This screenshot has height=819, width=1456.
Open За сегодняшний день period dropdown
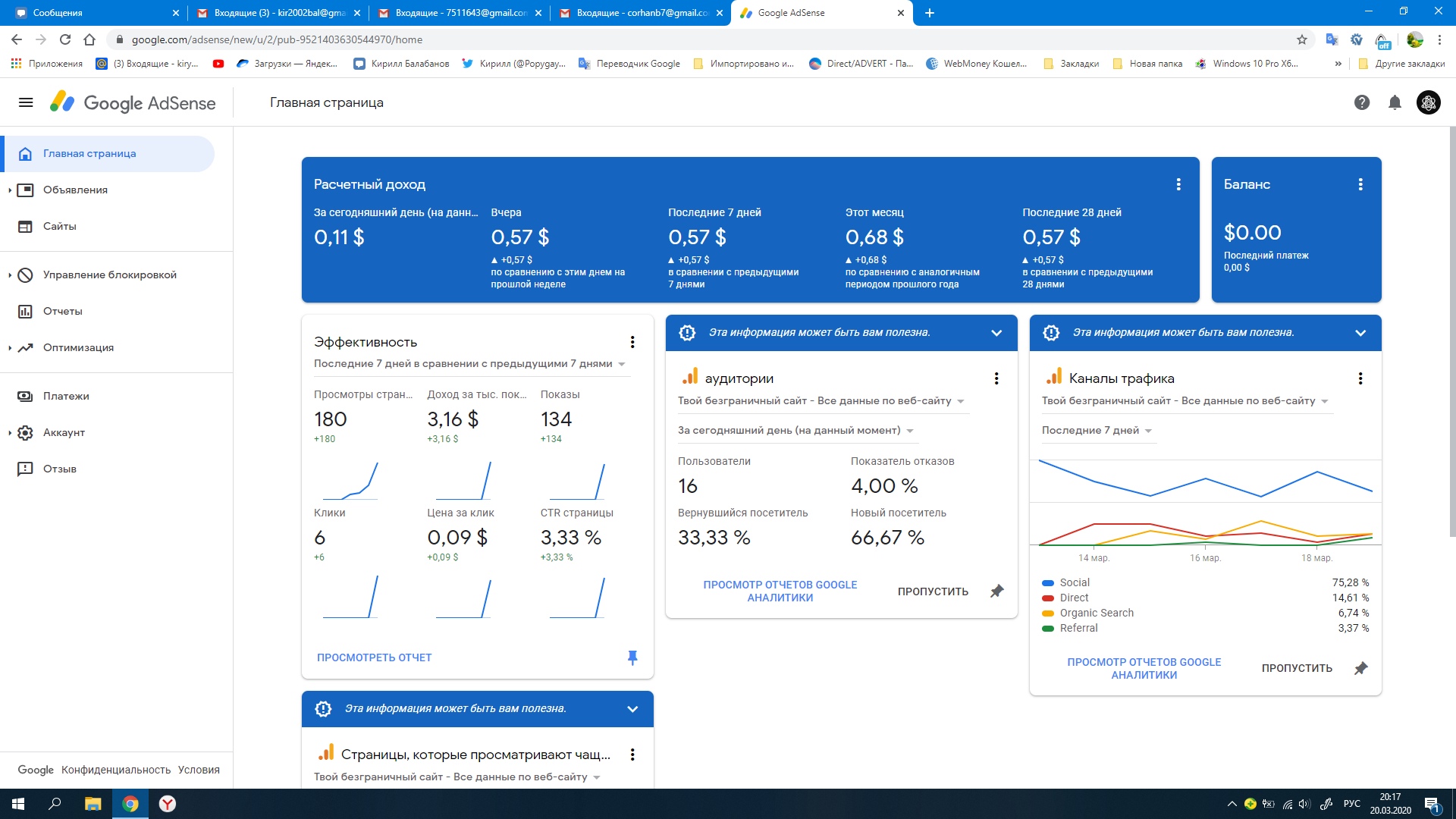[x=796, y=431]
